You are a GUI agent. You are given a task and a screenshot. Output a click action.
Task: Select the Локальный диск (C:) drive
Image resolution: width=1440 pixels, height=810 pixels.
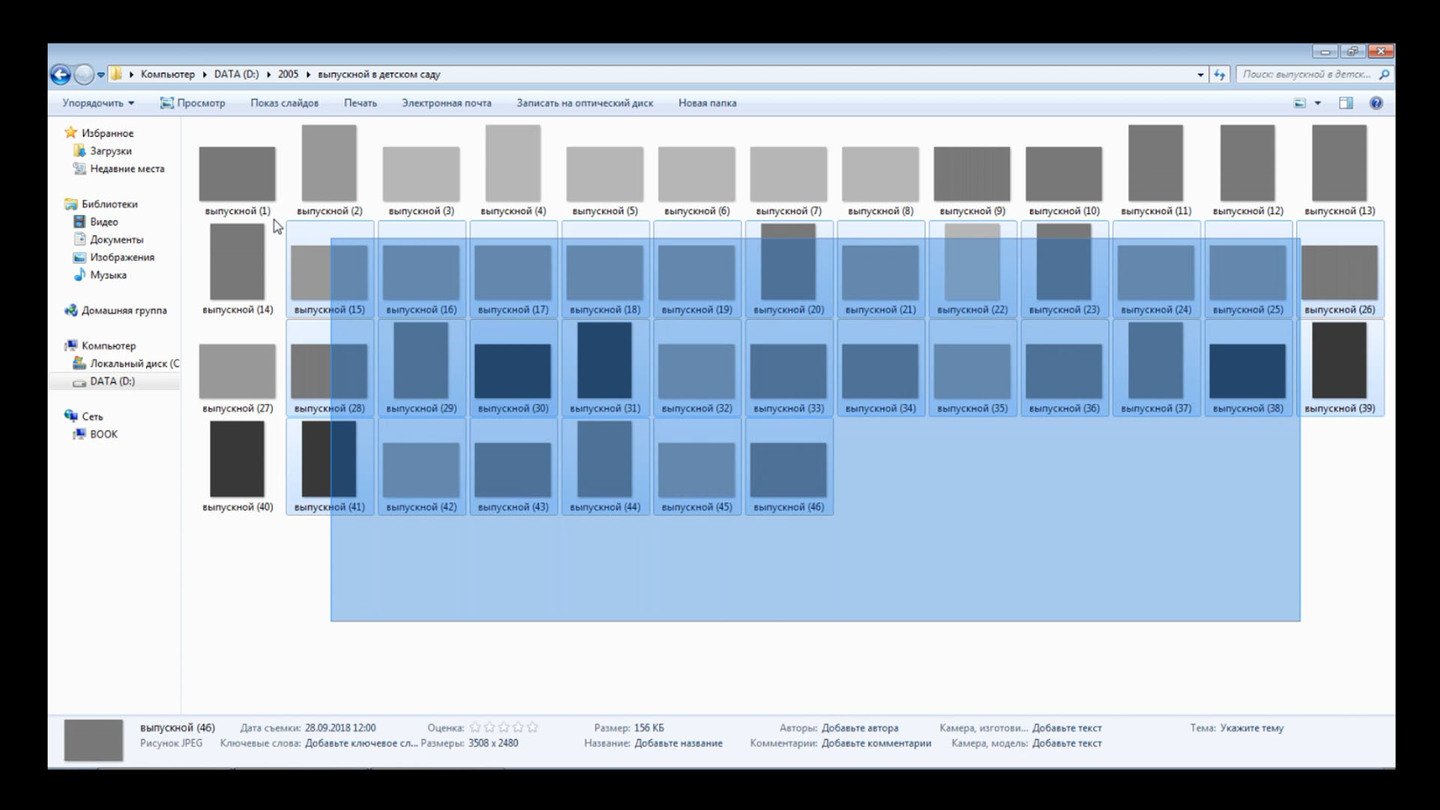[x=134, y=364]
